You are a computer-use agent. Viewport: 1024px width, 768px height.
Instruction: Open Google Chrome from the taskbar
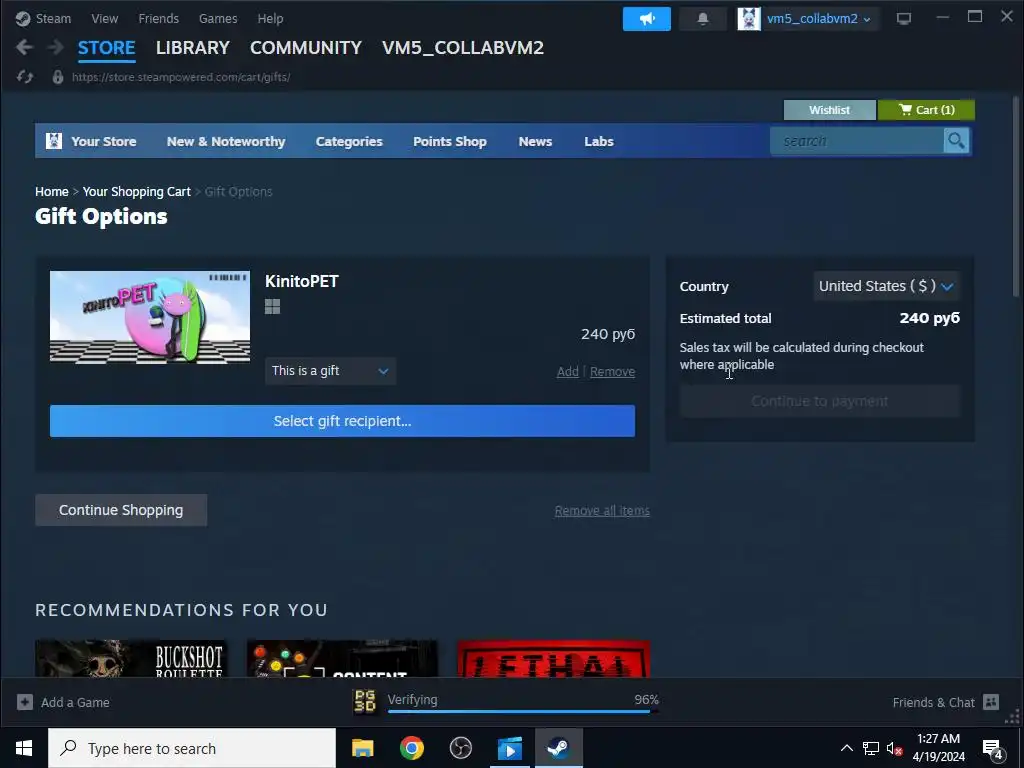(411, 748)
